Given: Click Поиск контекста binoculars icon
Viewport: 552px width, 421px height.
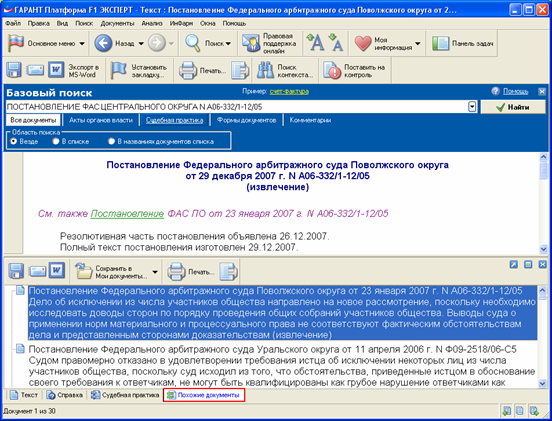Looking at the screenshot, I should pyautogui.click(x=265, y=70).
